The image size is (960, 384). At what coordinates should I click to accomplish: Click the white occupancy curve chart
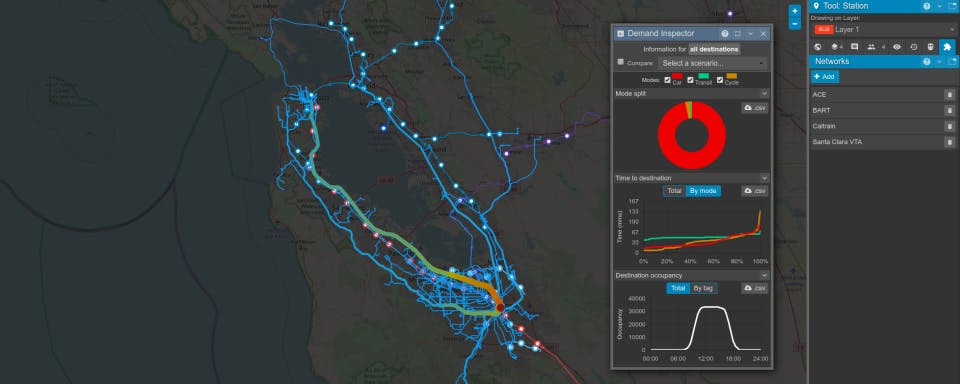pos(704,328)
